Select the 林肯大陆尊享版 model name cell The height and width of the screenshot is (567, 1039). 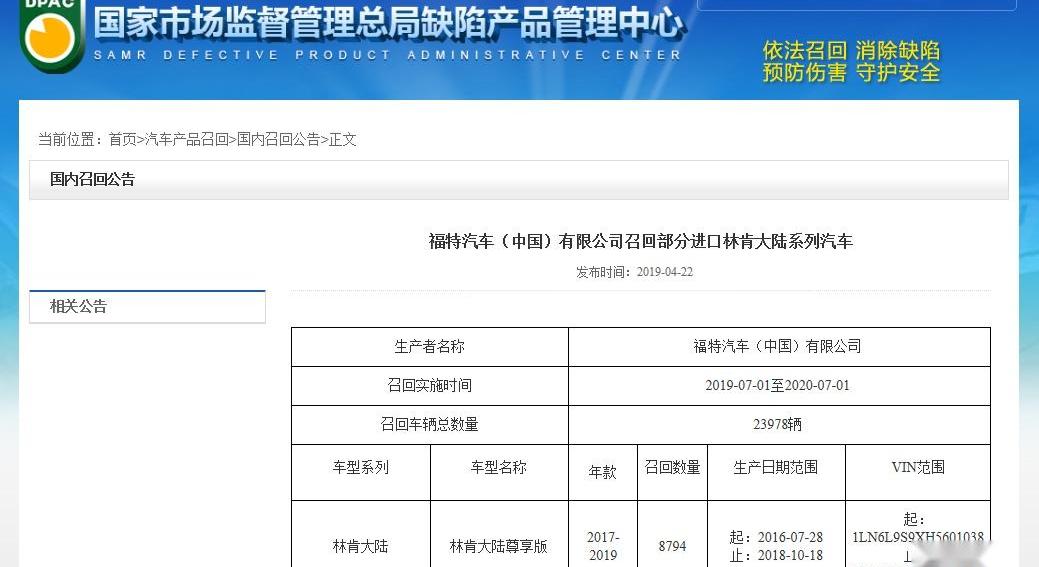click(499, 534)
